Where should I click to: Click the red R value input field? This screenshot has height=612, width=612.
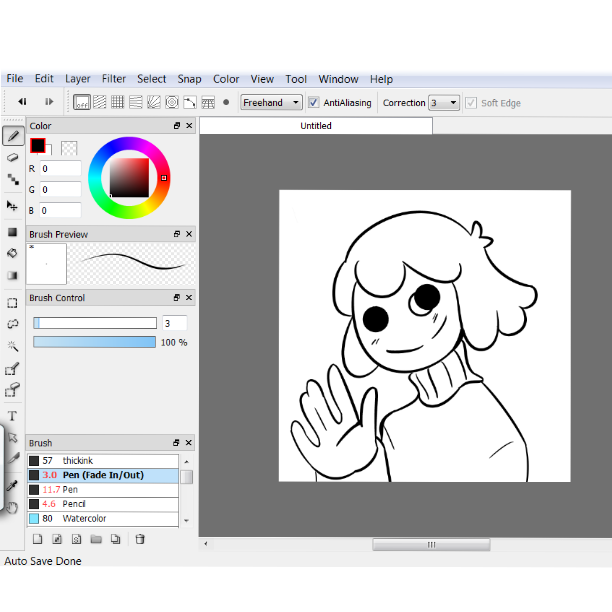pyautogui.click(x=60, y=169)
